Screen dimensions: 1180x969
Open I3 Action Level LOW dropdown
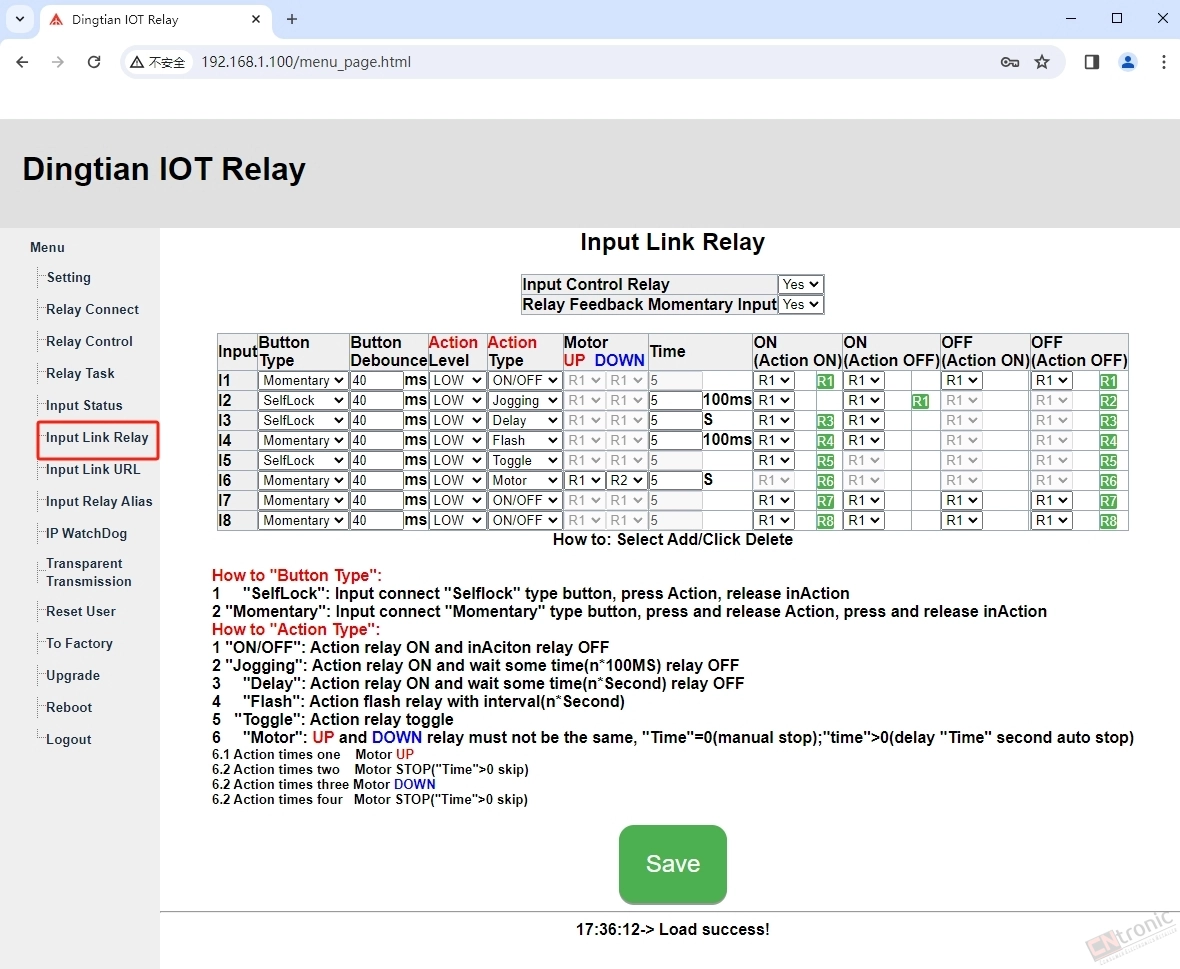pos(457,421)
